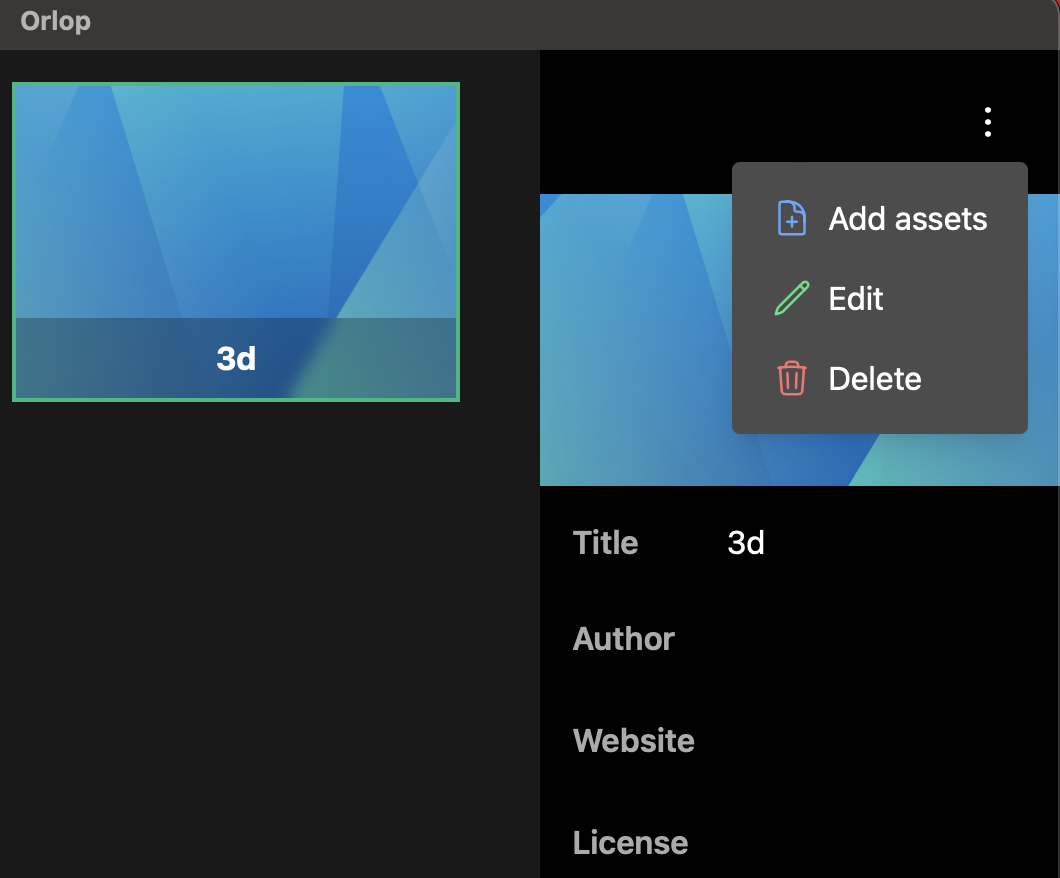Choose Edit from the context menu

[880, 298]
